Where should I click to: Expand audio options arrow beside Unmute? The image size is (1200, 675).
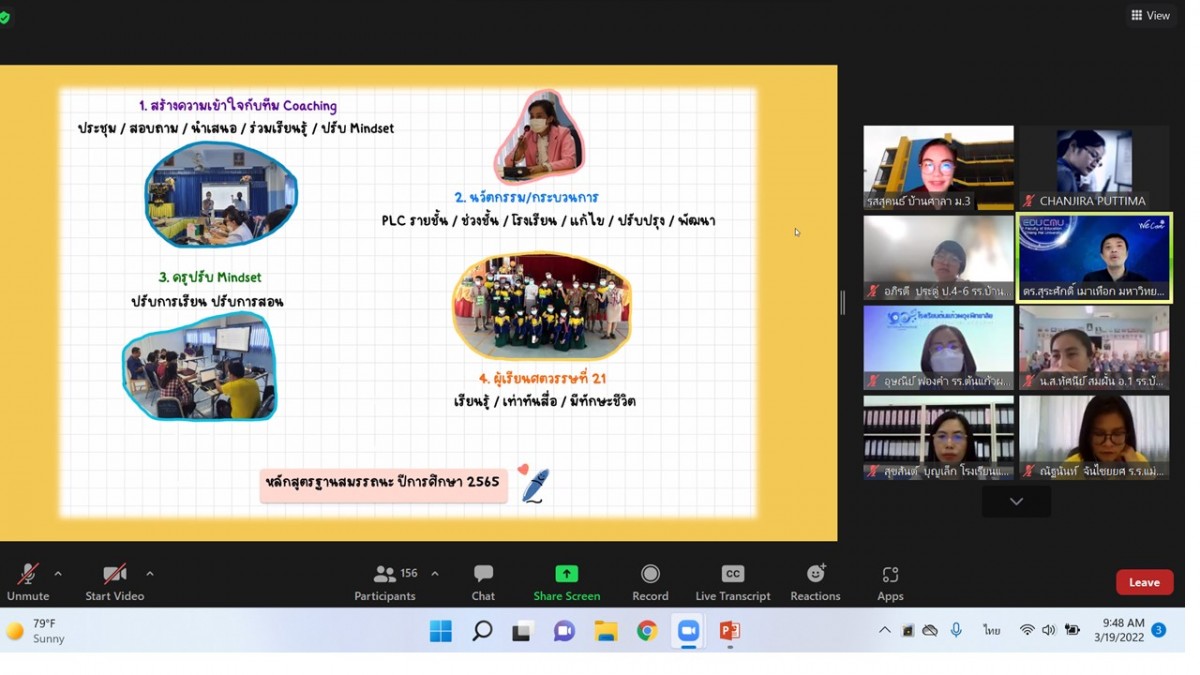click(58, 574)
